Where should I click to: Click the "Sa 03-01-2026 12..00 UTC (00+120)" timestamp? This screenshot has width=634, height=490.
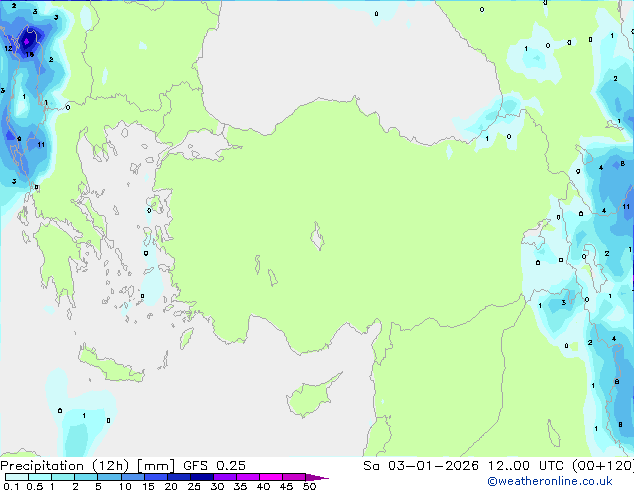[498, 466]
